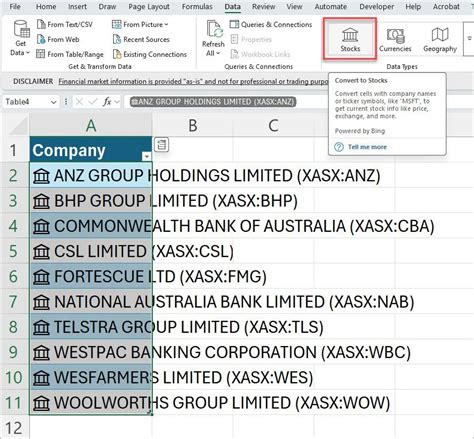Click the stock icon for BHP Group
Screen dimensions: 474x439
click(41, 201)
